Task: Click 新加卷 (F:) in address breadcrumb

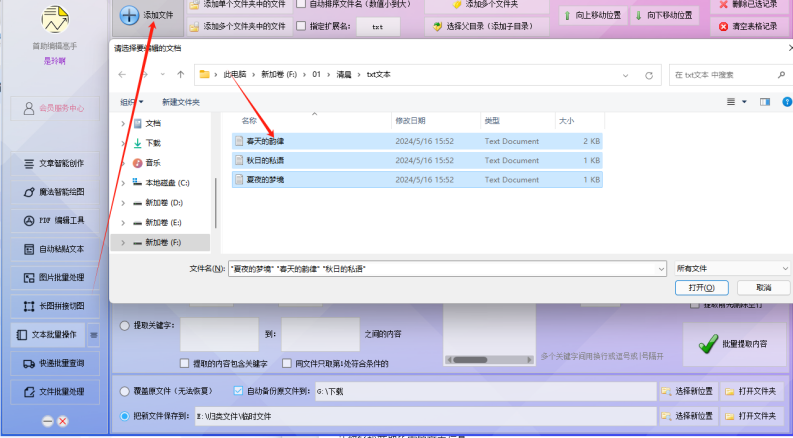Action: pos(279,74)
